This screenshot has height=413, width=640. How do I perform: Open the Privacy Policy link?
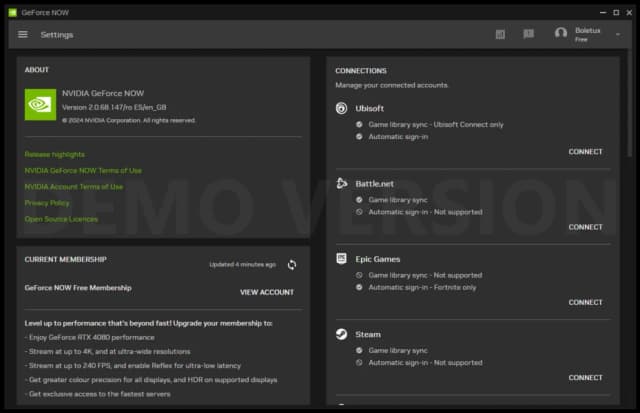(47, 203)
